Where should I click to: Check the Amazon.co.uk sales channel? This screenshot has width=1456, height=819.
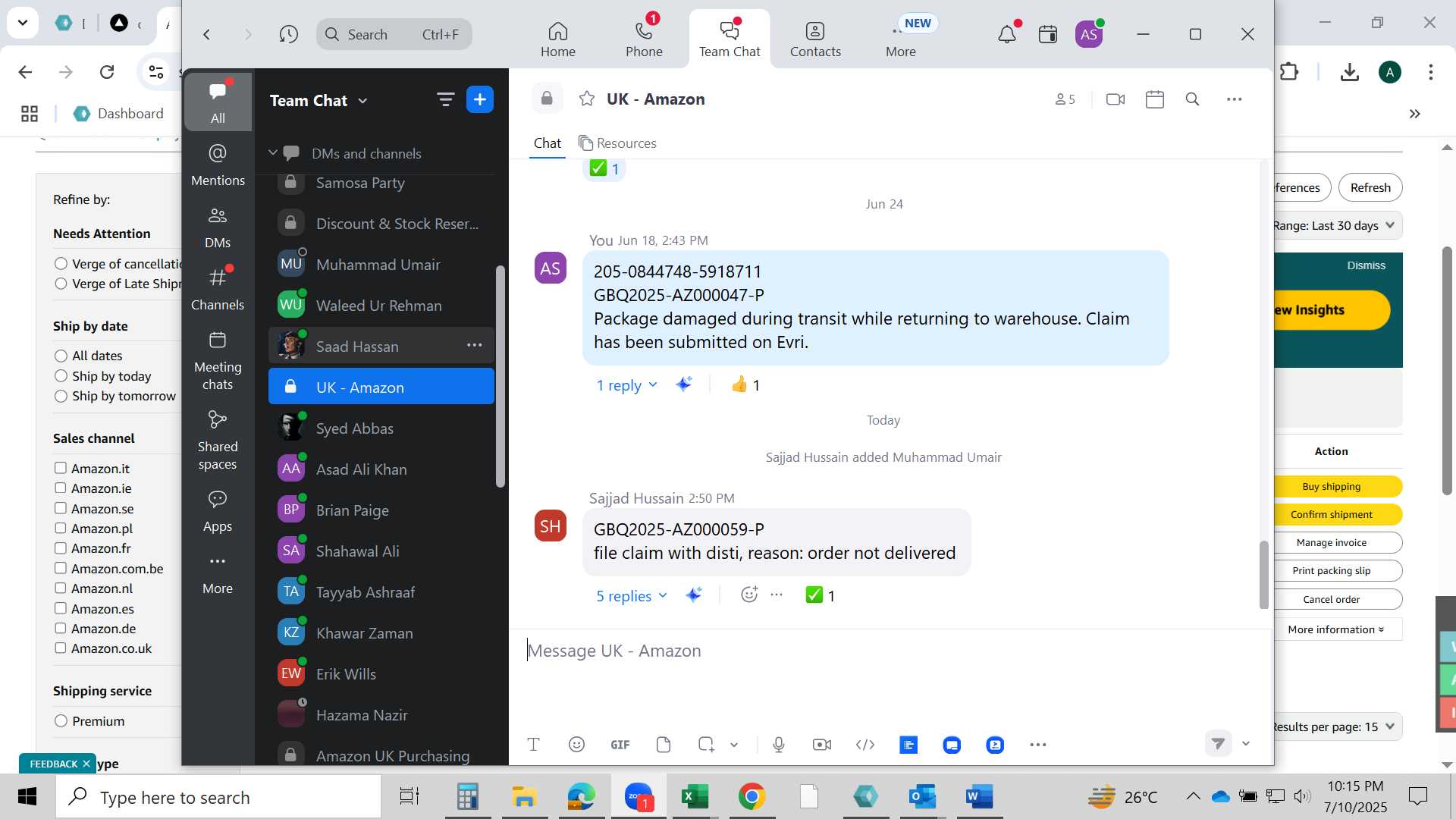pyautogui.click(x=61, y=648)
